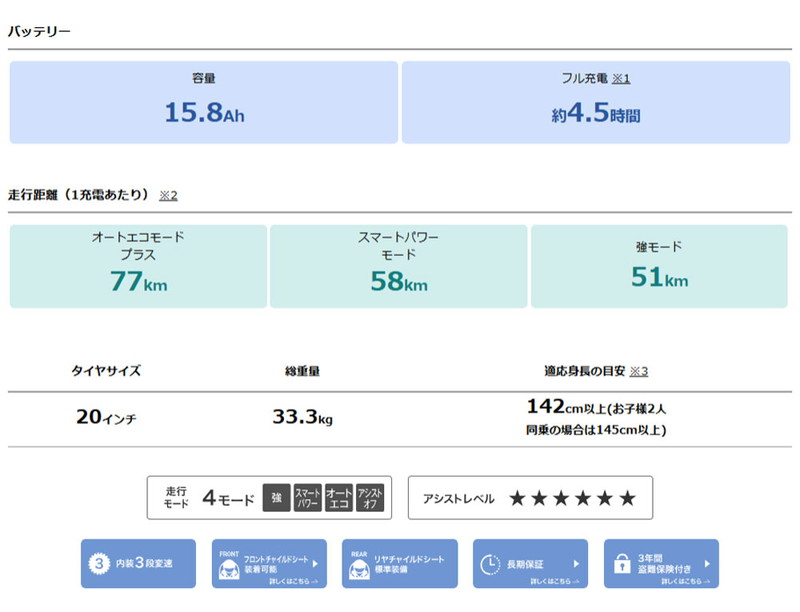Image resolution: width=800 pixels, height=612 pixels.
Task: Select the 15.8Ah battery capacity panel
Action: (204, 102)
